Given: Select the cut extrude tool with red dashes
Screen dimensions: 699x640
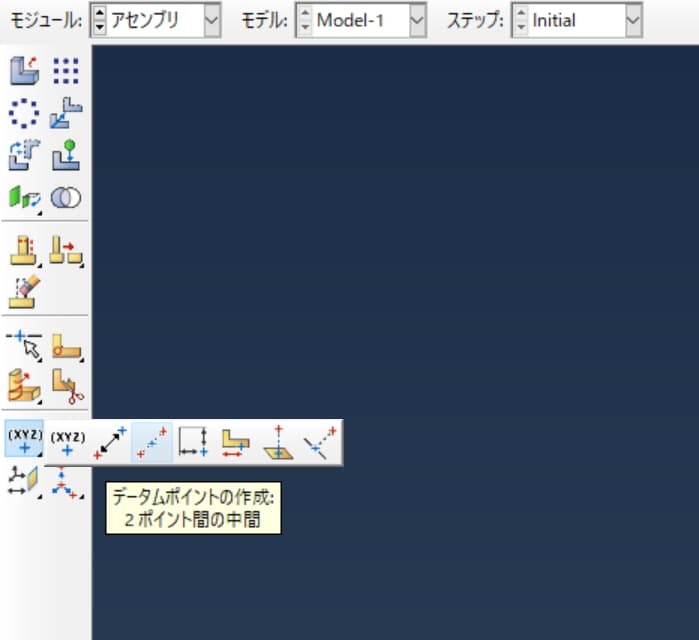Looking at the screenshot, I should [x=25, y=251].
